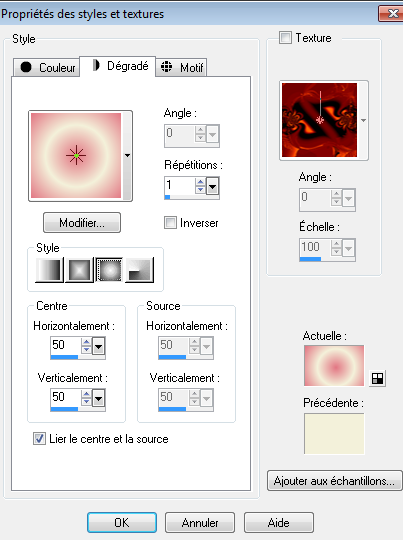Expand the Répétitions value dropdown
The height and width of the screenshot is (540, 403).
[x=213, y=187]
